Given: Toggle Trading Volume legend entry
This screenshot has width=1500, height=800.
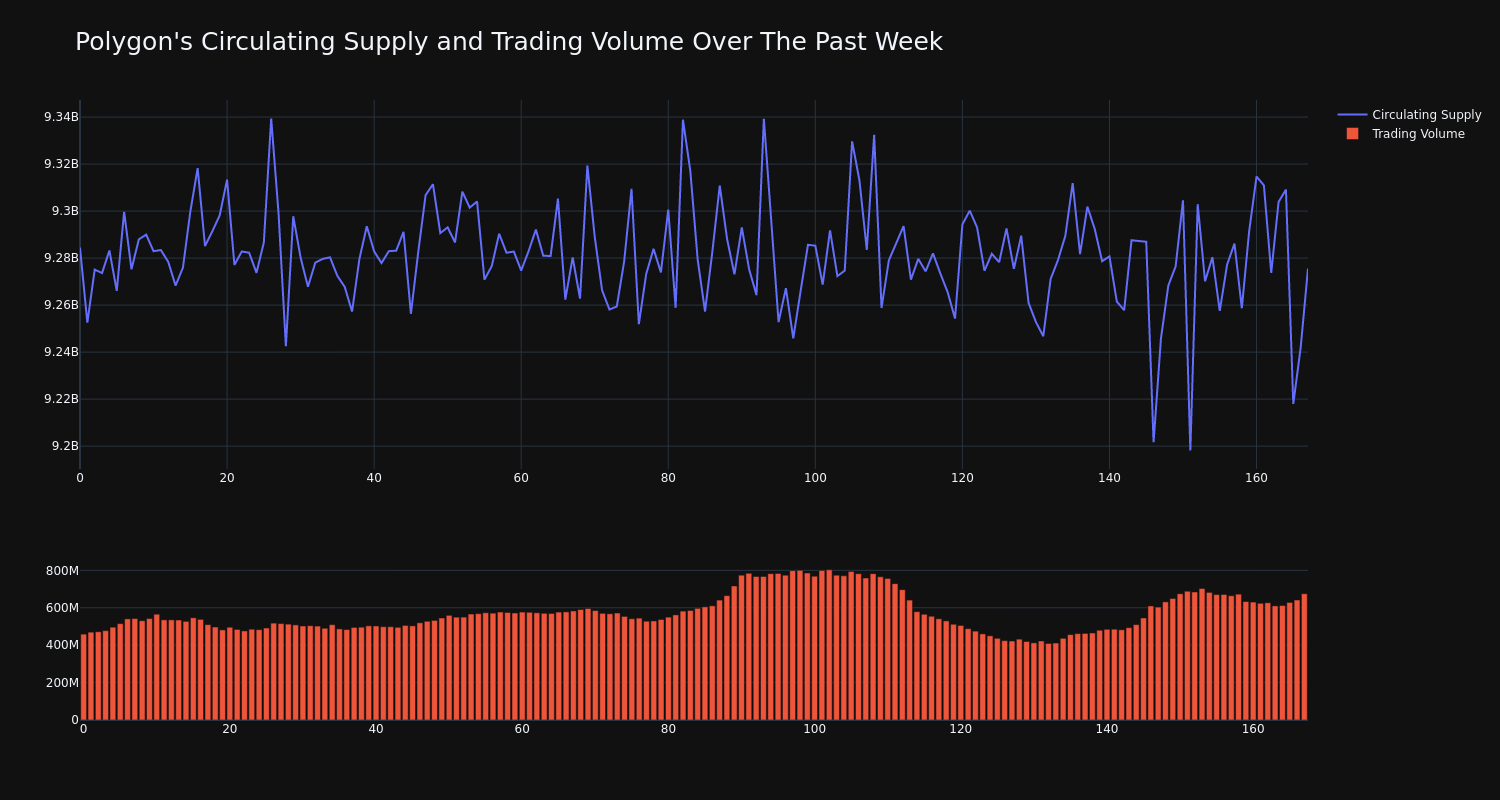Looking at the screenshot, I should pyautogui.click(x=1402, y=134).
